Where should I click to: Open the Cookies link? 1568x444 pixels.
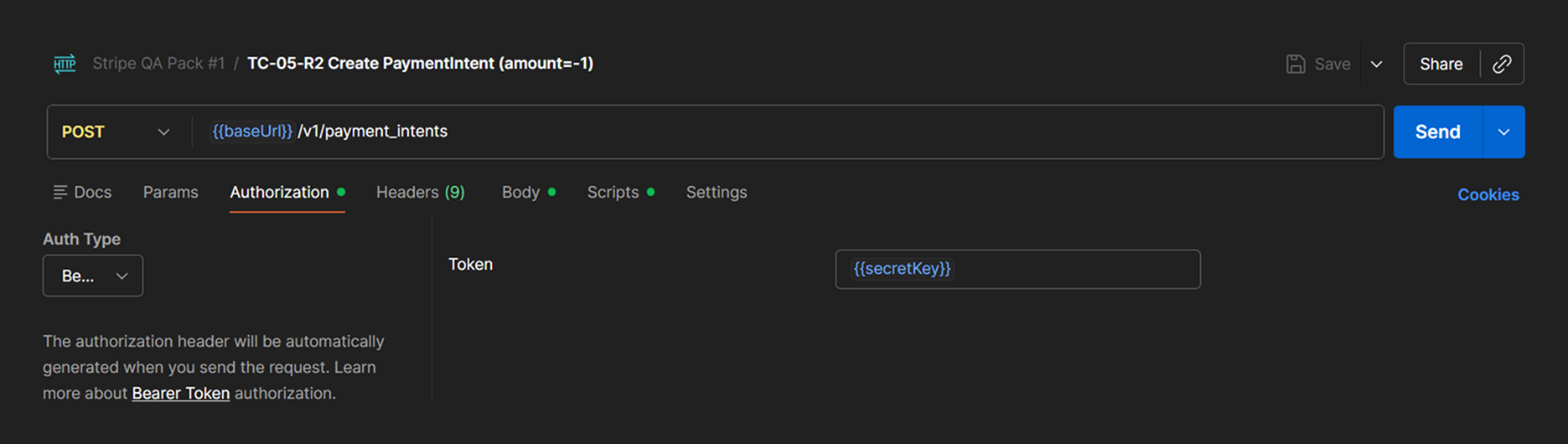pos(1488,194)
